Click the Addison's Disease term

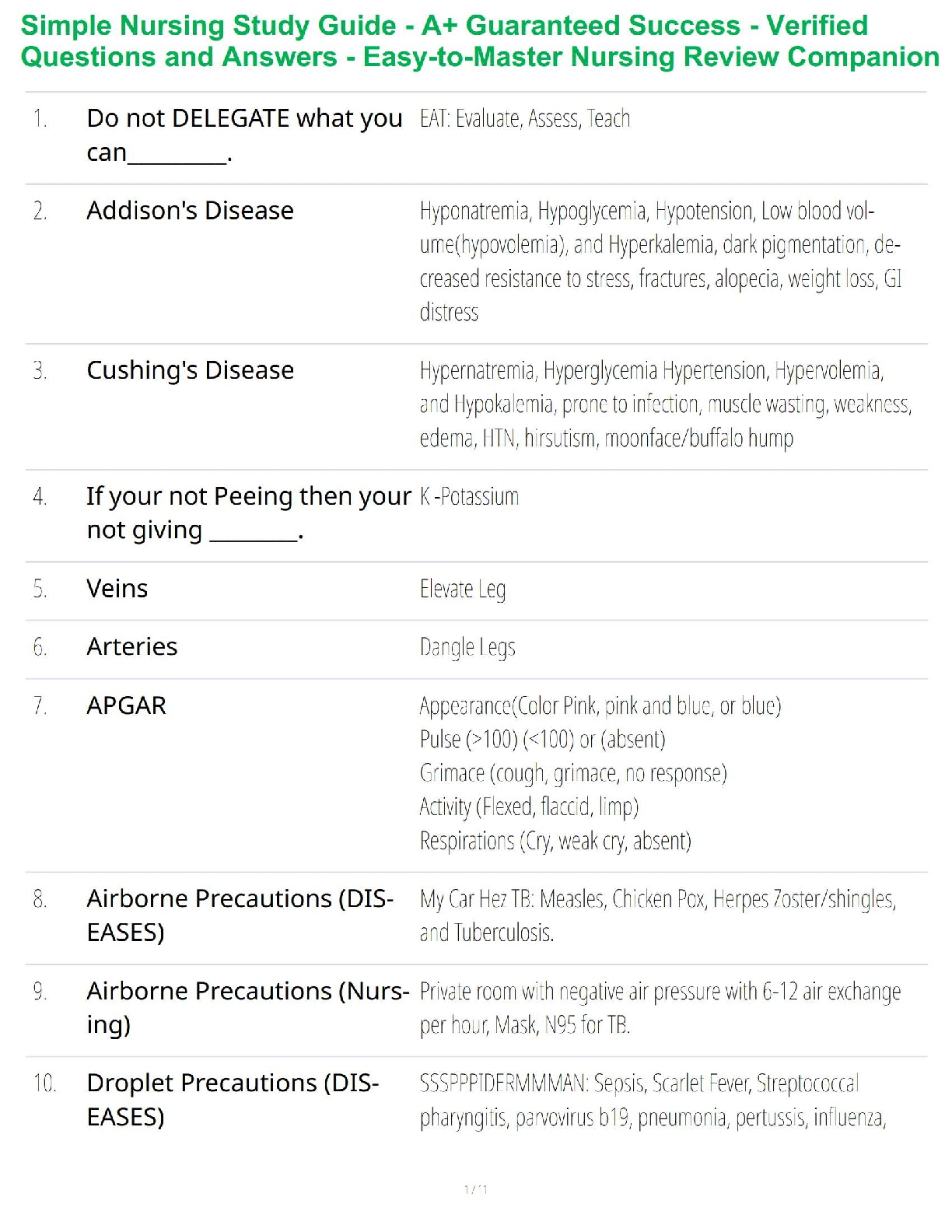(x=190, y=211)
